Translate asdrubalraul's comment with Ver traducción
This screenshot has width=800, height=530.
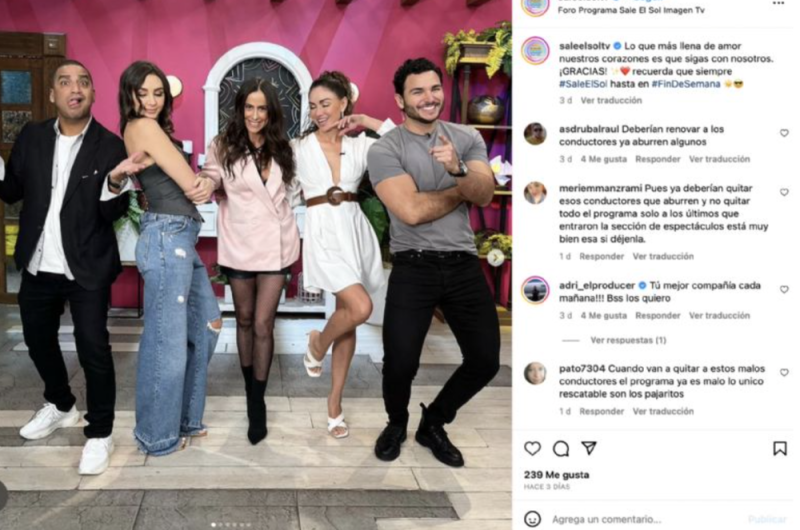click(719, 159)
